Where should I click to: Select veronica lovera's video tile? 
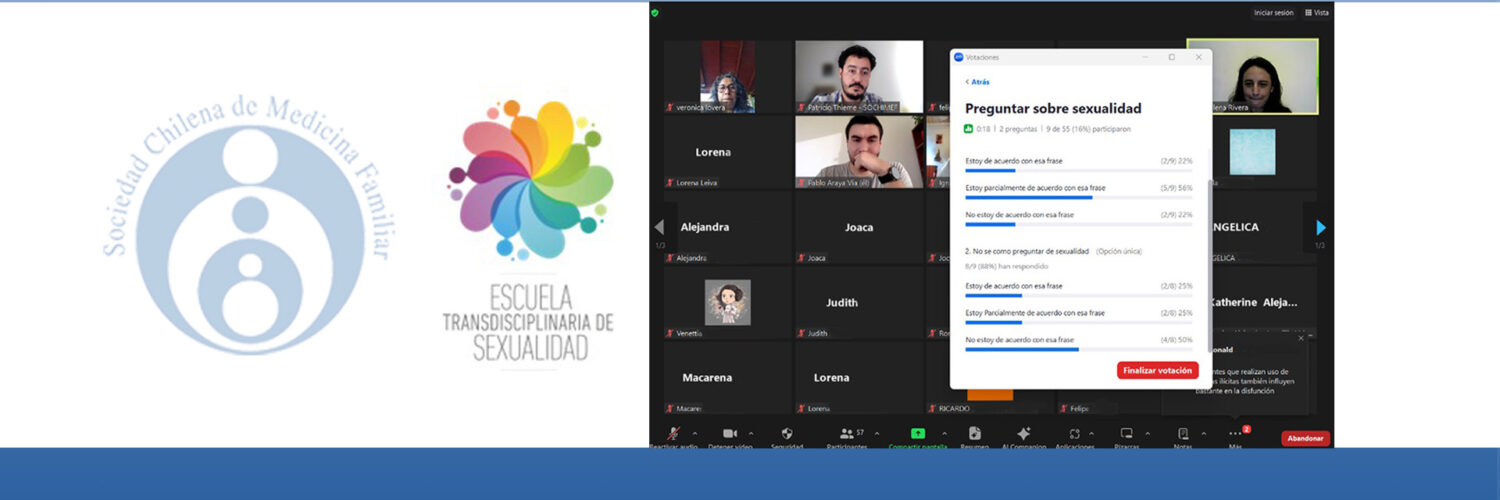[727, 77]
